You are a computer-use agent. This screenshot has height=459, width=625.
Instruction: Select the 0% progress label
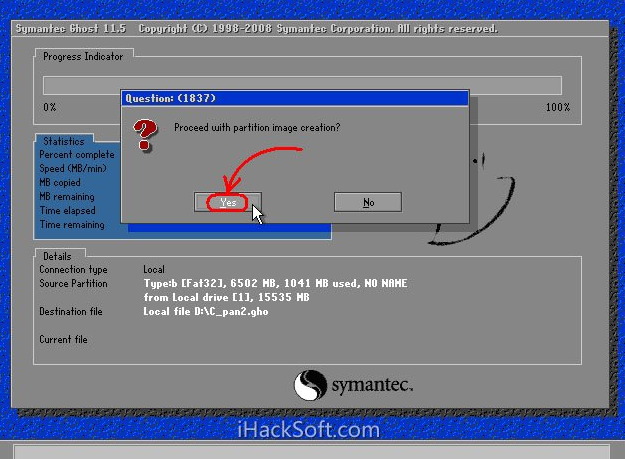(x=50, y=107)
